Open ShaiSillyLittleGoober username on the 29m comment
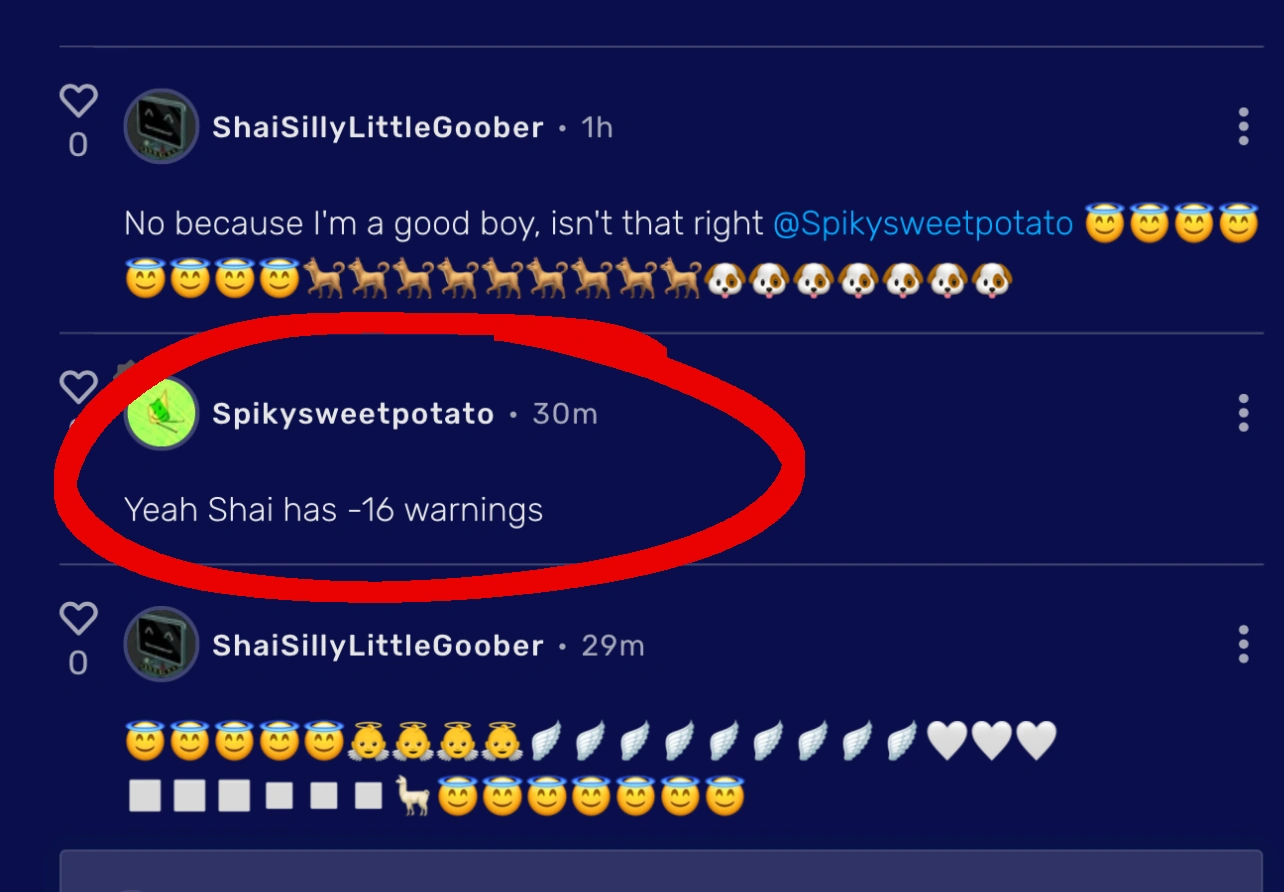 pos(378,646)
